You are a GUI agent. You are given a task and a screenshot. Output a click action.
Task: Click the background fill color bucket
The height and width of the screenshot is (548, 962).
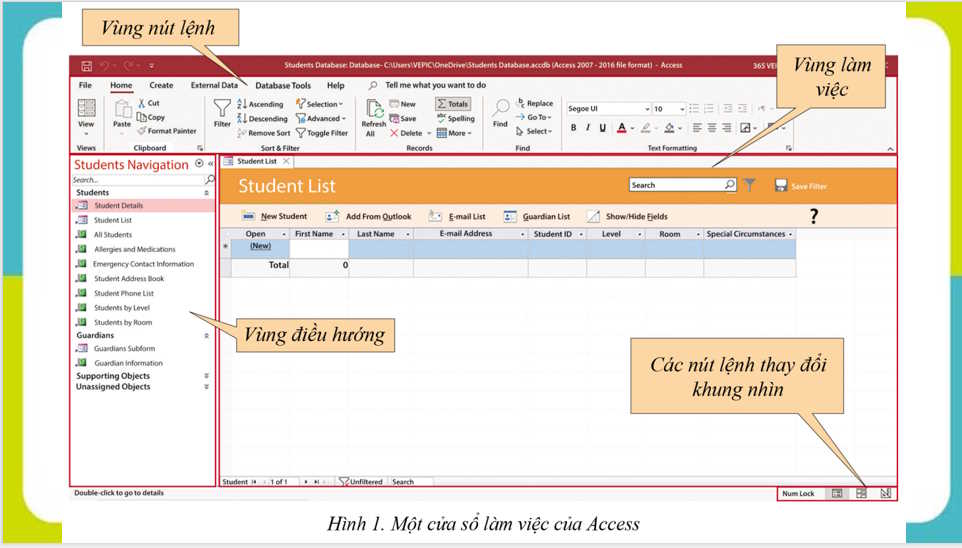(669, 128)
